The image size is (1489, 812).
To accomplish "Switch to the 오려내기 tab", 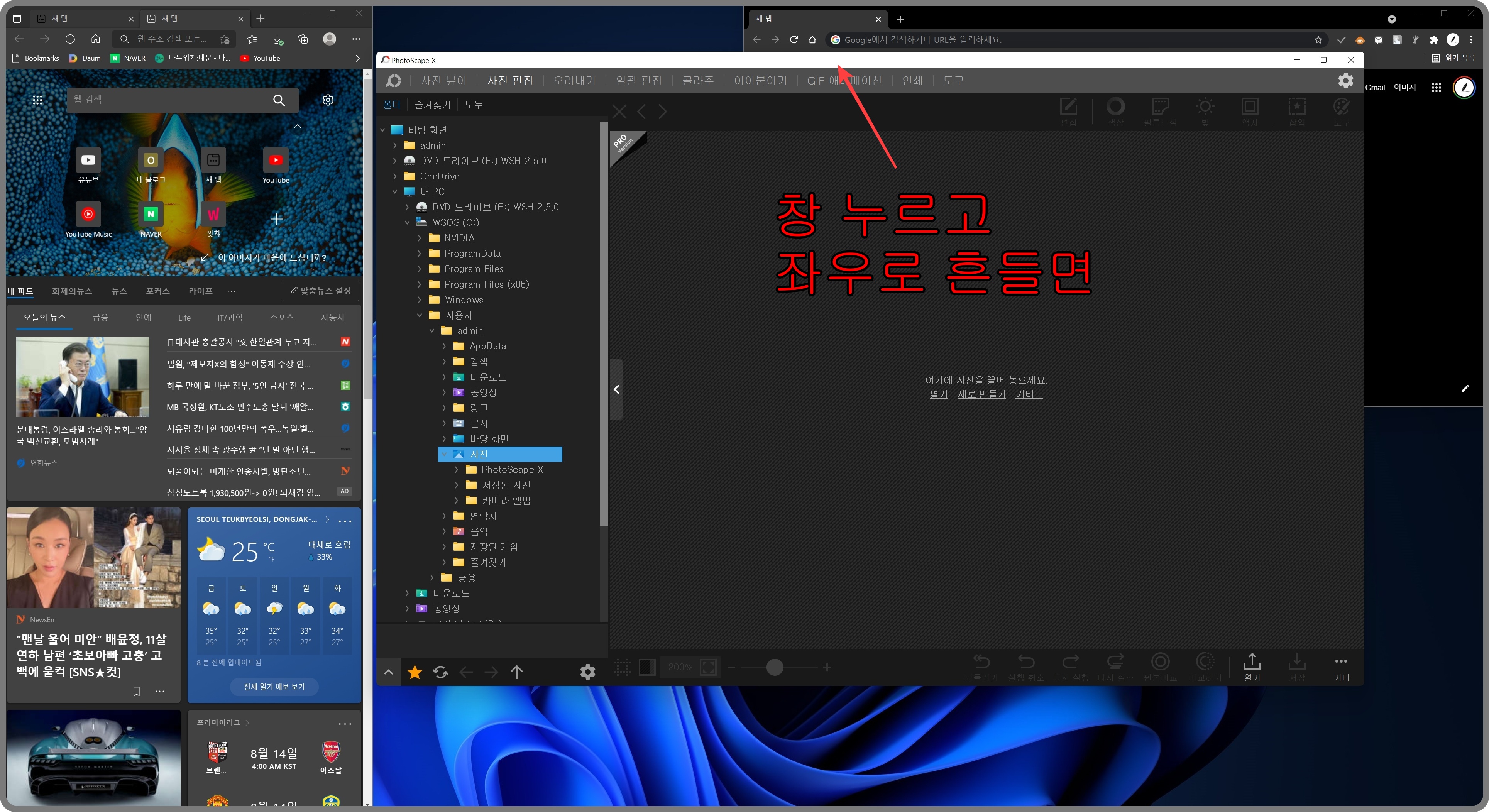I will tap(574, 80).
